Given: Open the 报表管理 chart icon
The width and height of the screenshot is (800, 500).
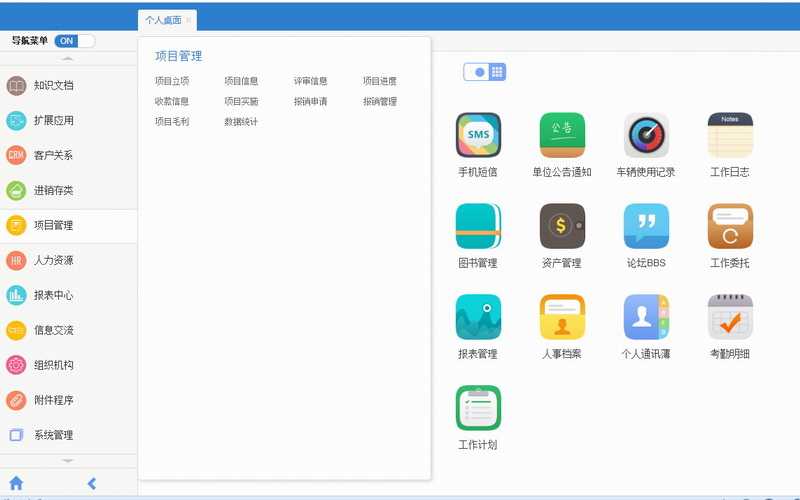Looking at the screenshot, I should click(x=478, y=317).
